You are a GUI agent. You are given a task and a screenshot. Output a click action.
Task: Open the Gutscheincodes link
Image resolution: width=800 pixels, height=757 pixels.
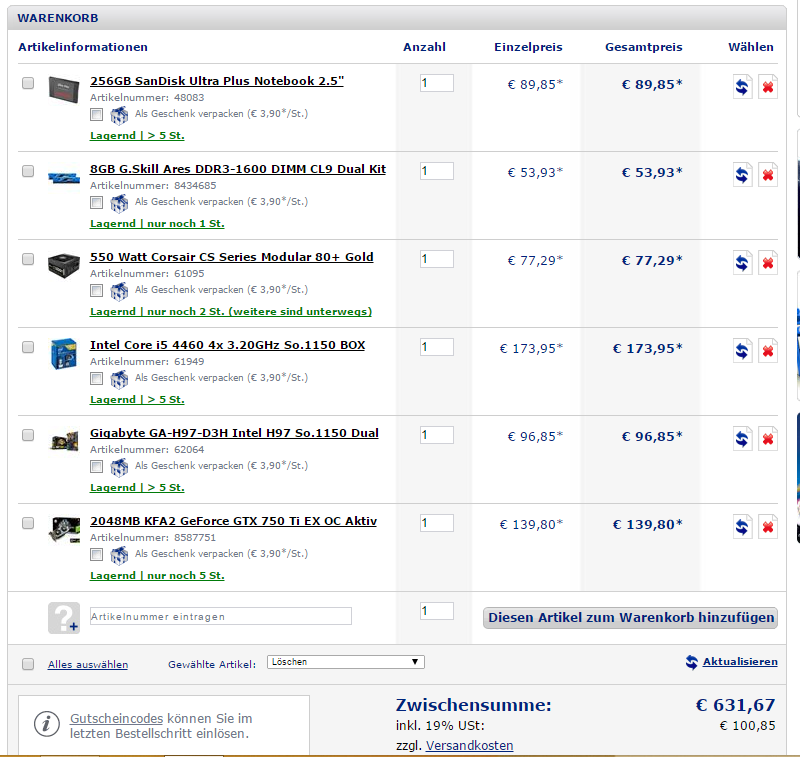(116, 719)
